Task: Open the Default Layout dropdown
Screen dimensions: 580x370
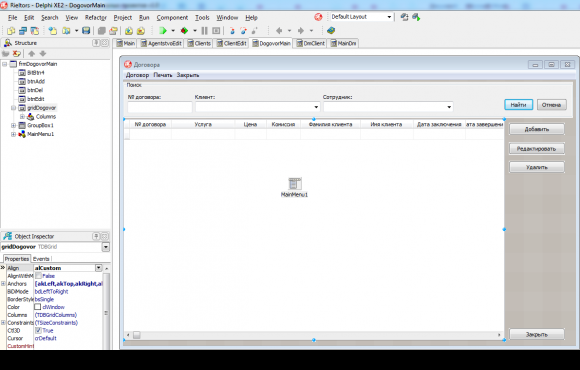Action: pyautogui.click(x=389, y=17)
